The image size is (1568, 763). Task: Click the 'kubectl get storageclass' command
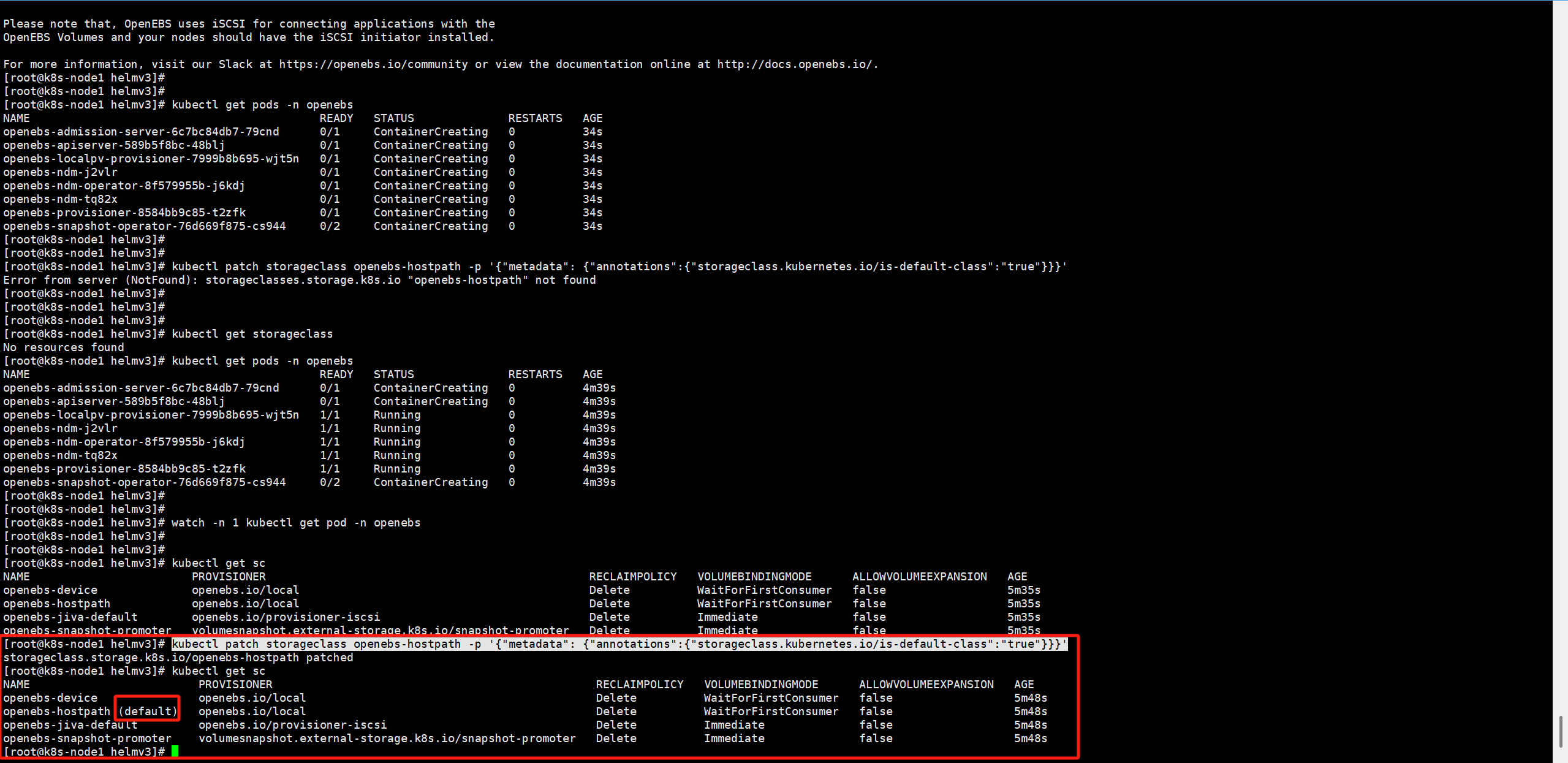click(x=252, y=333)
